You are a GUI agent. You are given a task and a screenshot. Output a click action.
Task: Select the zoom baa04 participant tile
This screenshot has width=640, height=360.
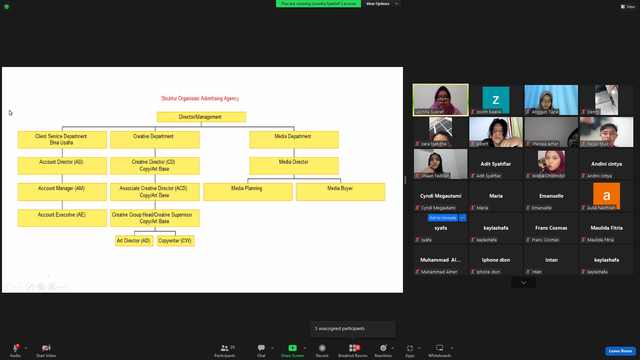496,100
